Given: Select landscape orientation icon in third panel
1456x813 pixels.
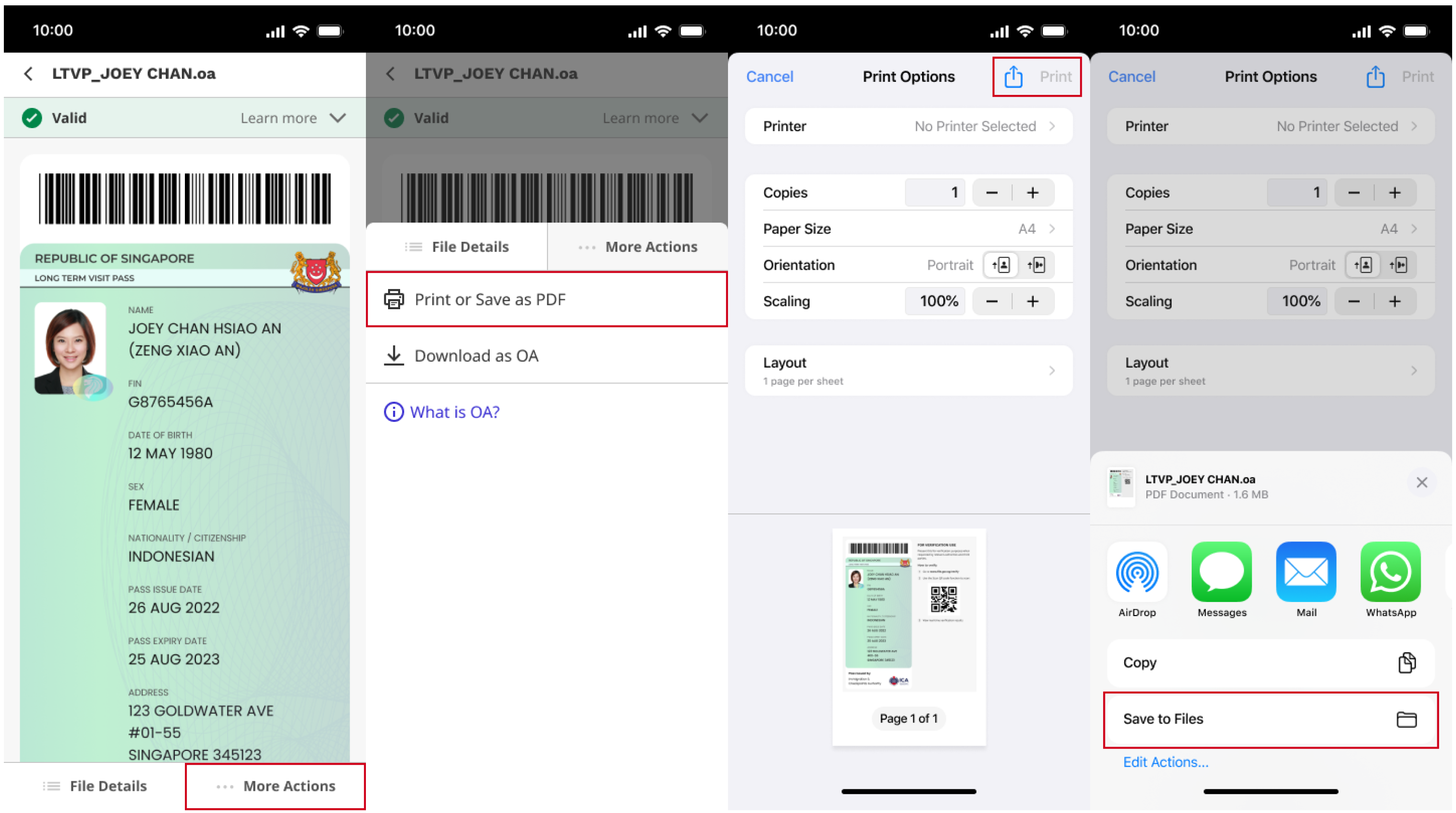Looking at the screenshot, I should point(1037,264).
